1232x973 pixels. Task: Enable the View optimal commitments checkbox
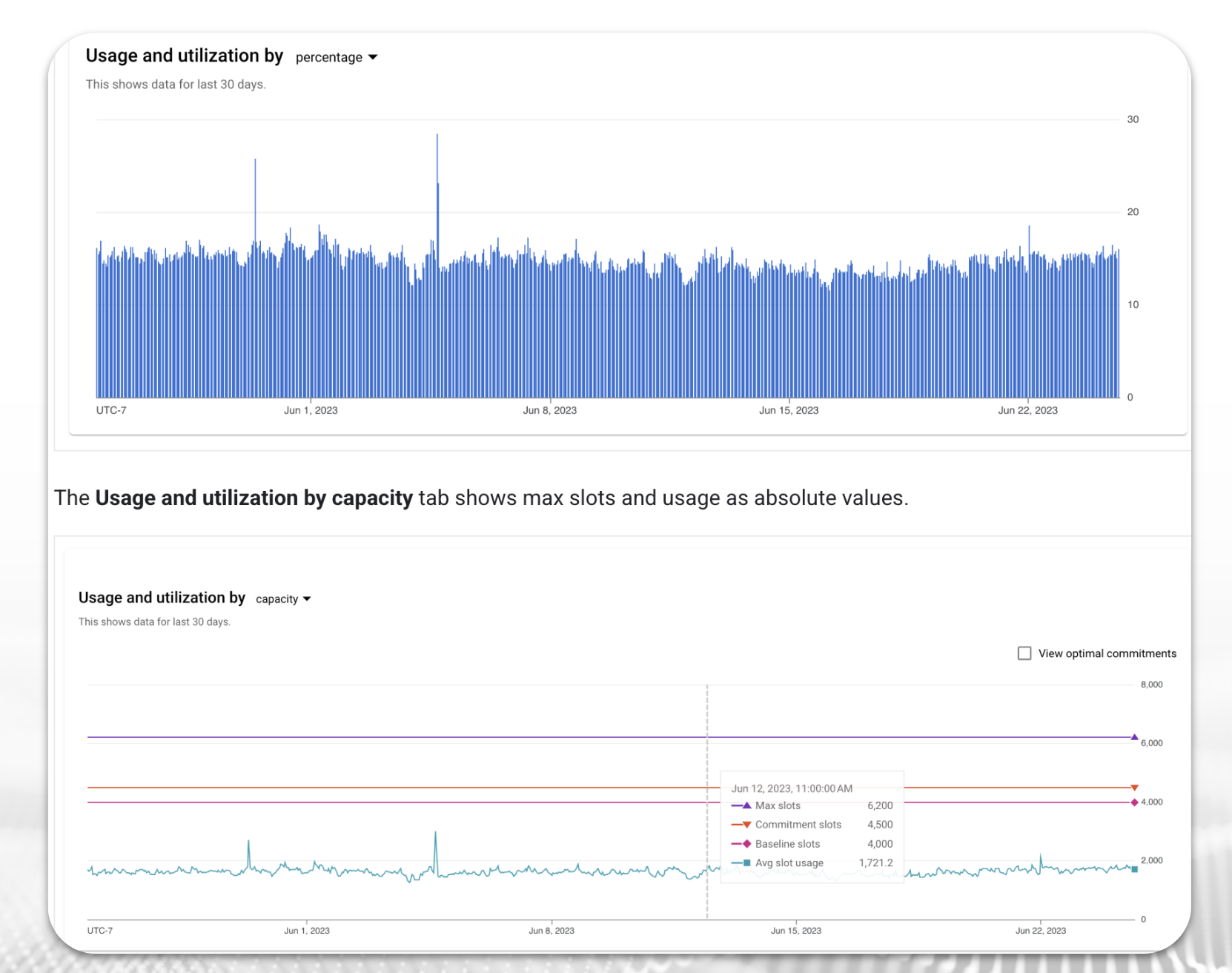coord(1024,653)
